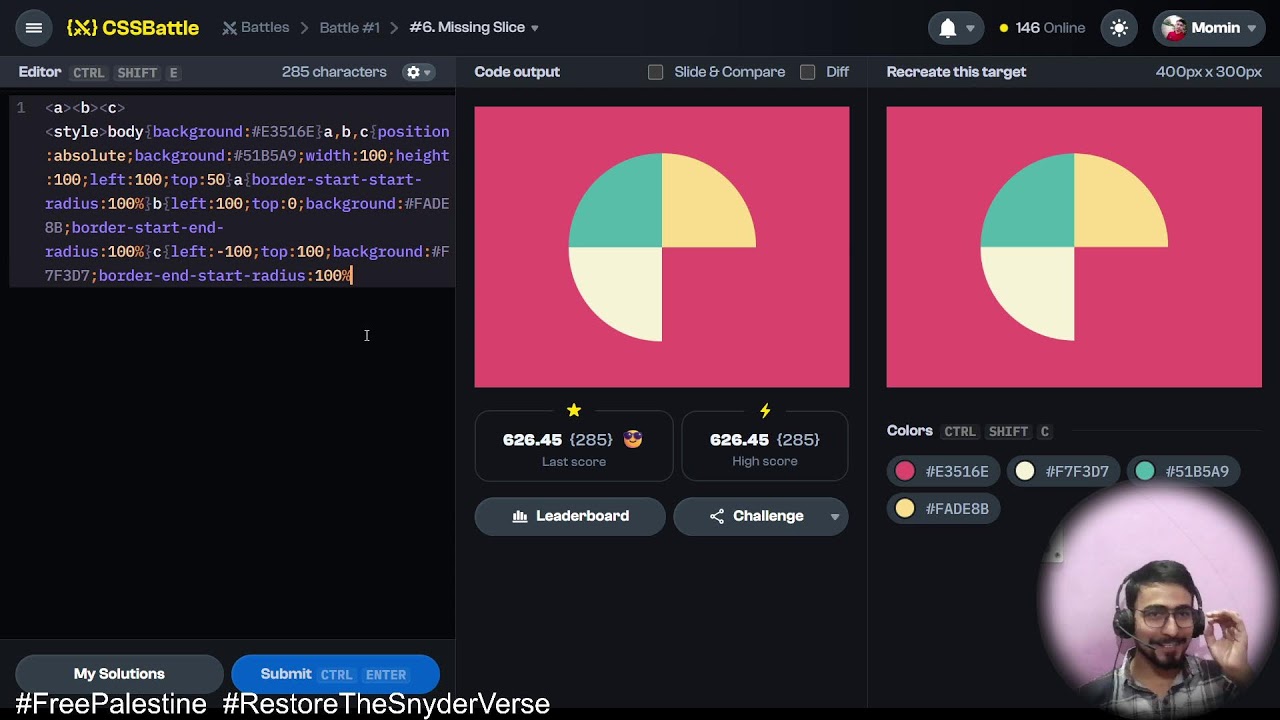
Task: Click the Colors heading
Action: tap(909, 431)
